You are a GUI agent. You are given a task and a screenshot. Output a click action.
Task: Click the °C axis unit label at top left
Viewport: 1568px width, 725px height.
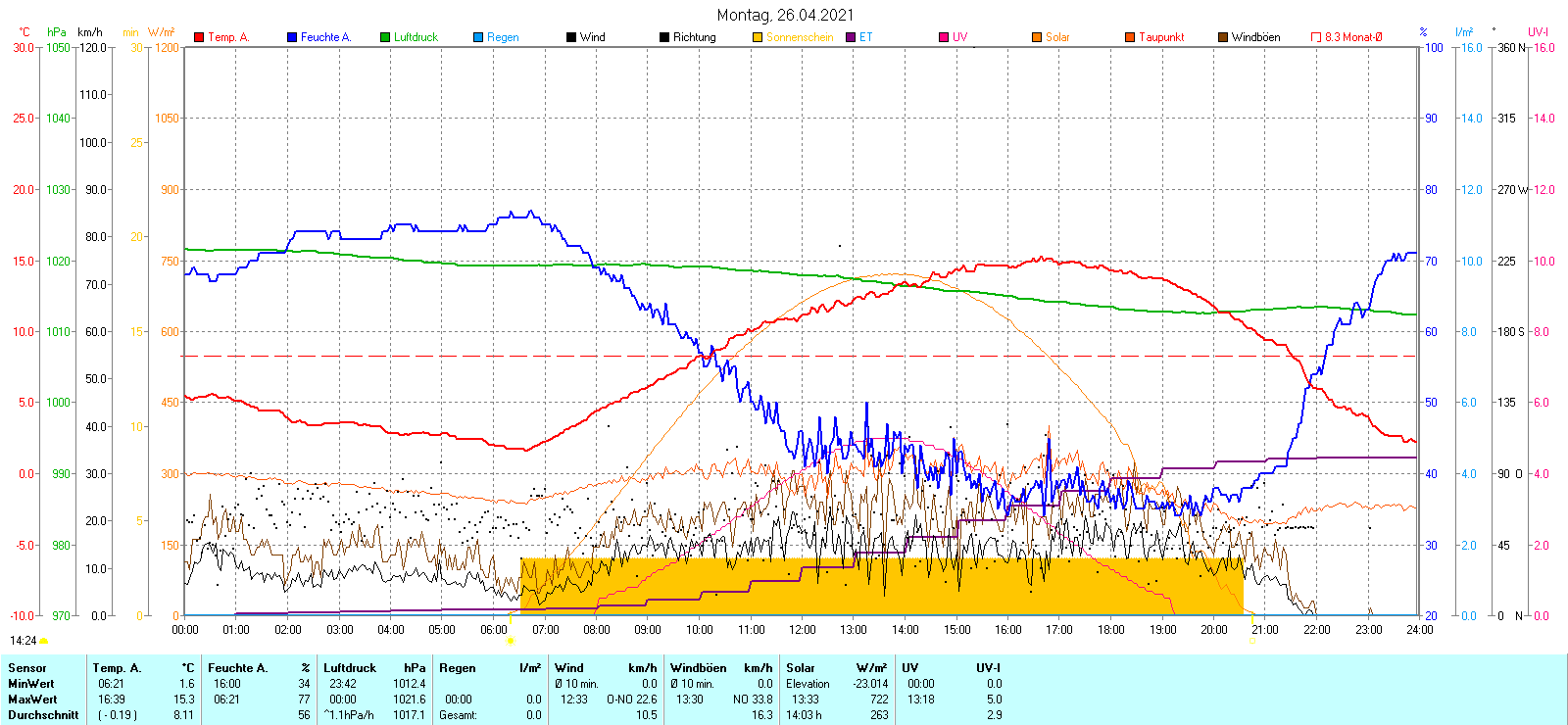pyautogui.click(x=24, y=32)
